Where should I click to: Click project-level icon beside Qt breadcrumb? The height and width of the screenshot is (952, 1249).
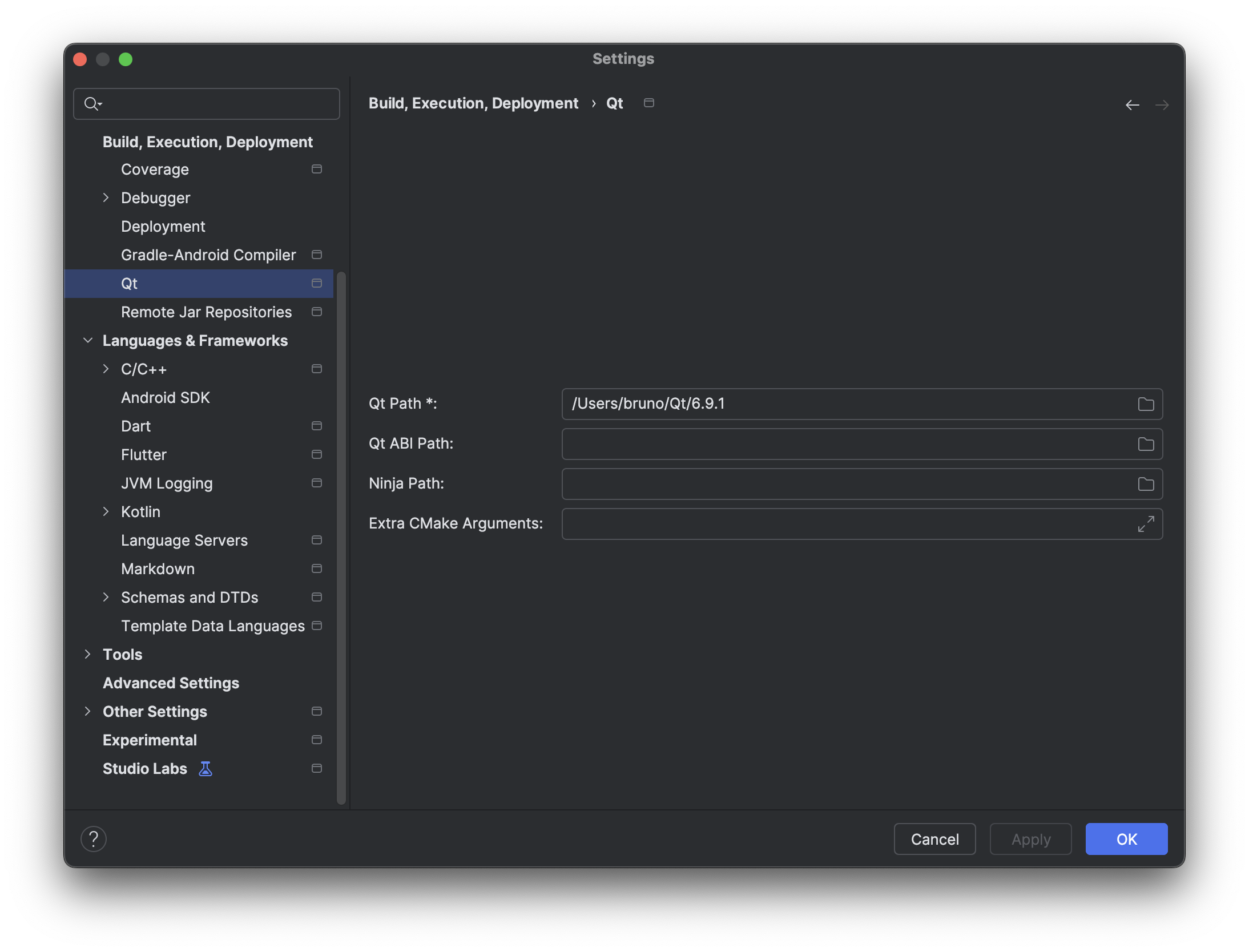coord(648,103)
